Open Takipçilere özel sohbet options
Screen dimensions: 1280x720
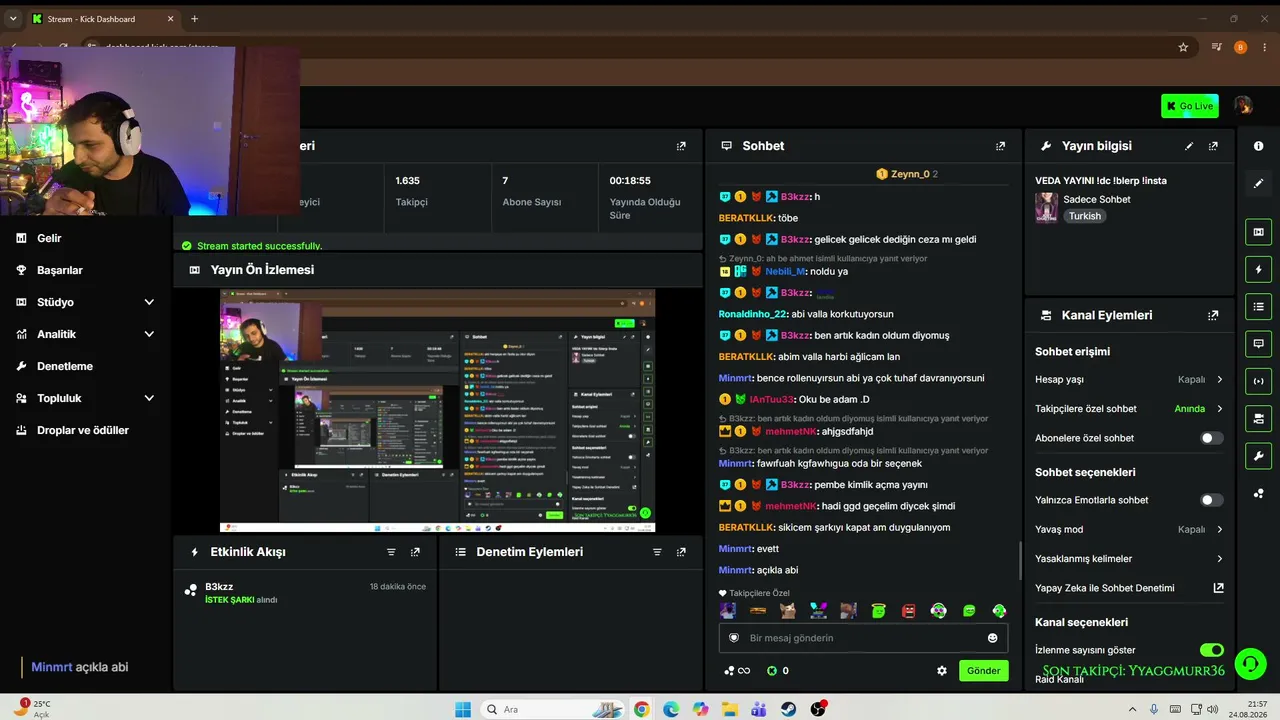click(1129, 408)
